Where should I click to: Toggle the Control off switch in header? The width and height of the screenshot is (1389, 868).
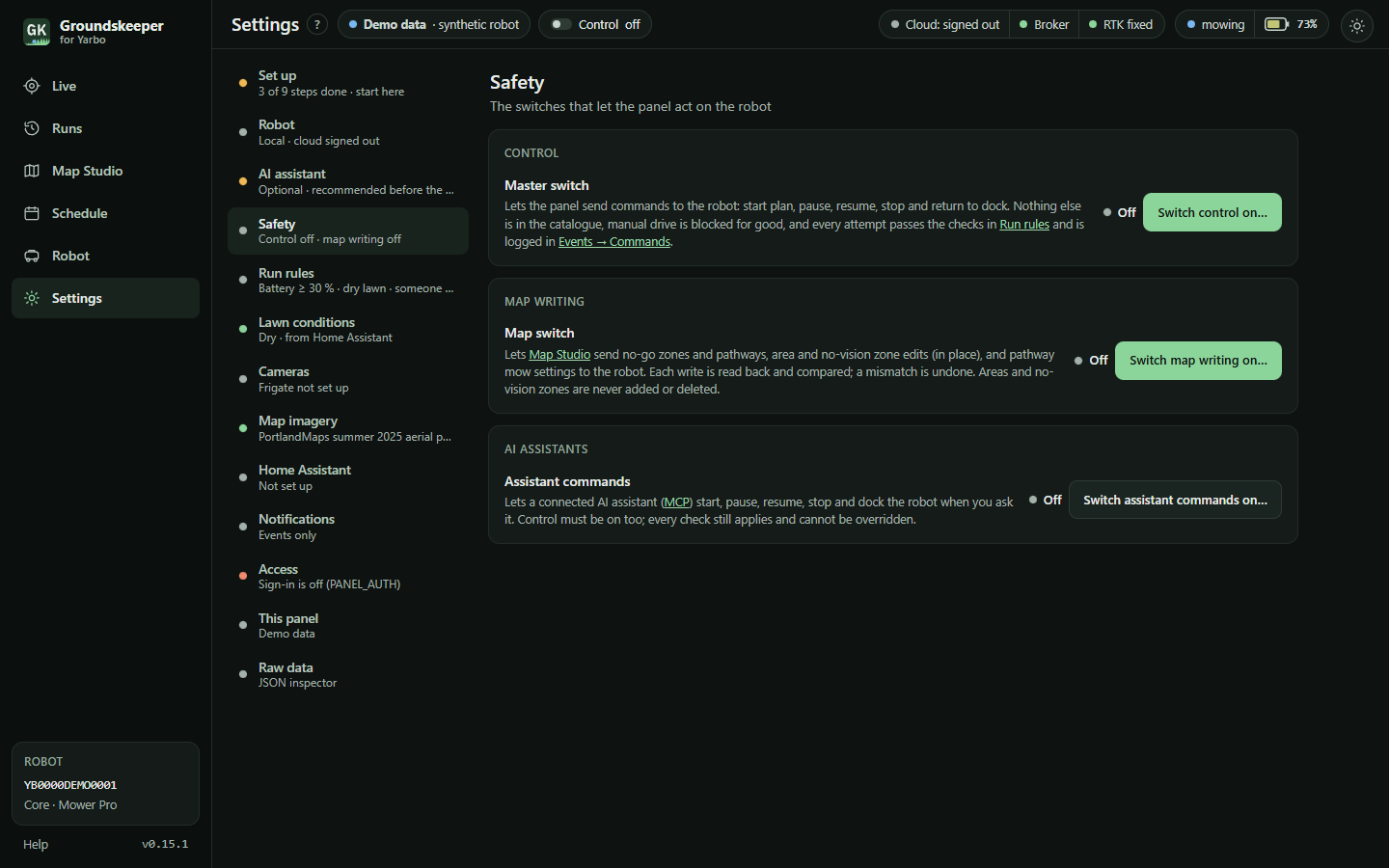[x=595, y=24]
